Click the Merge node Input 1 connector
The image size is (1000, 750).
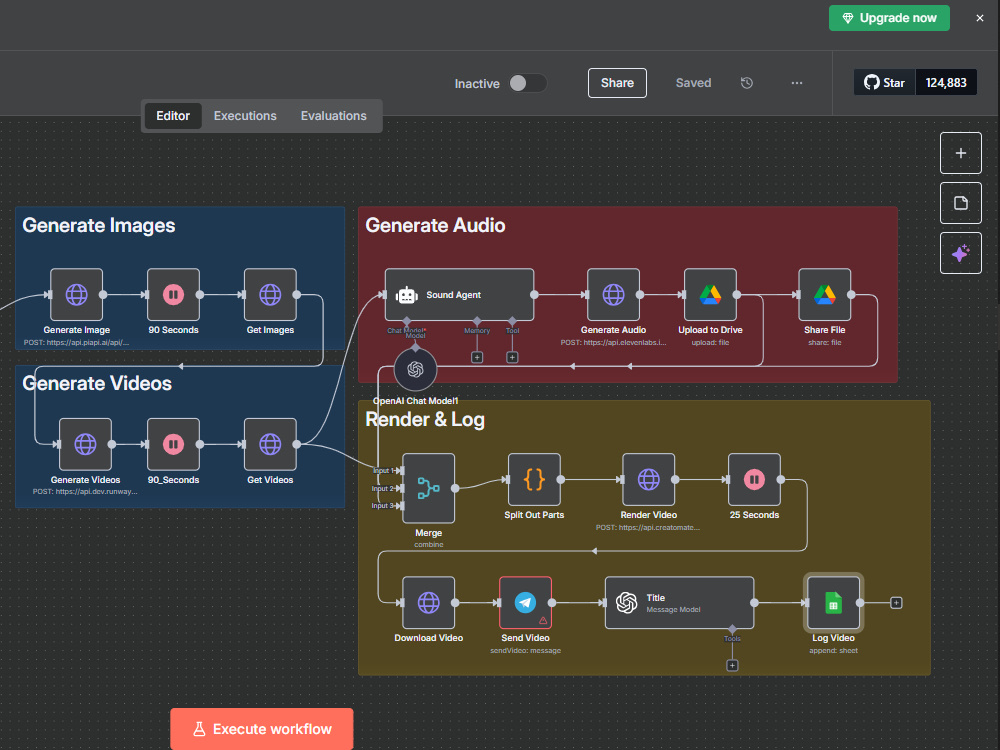coord(399,471)
